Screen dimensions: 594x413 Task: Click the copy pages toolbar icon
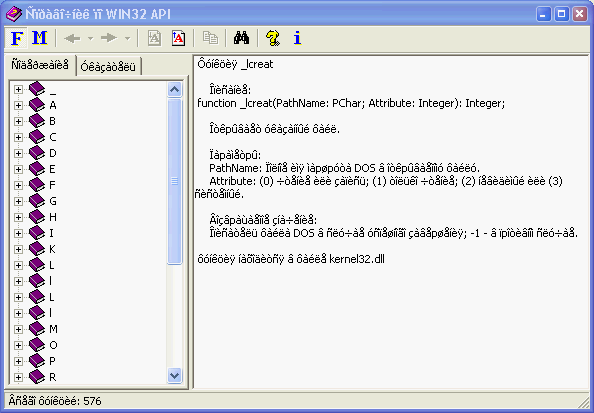point(210,38)
